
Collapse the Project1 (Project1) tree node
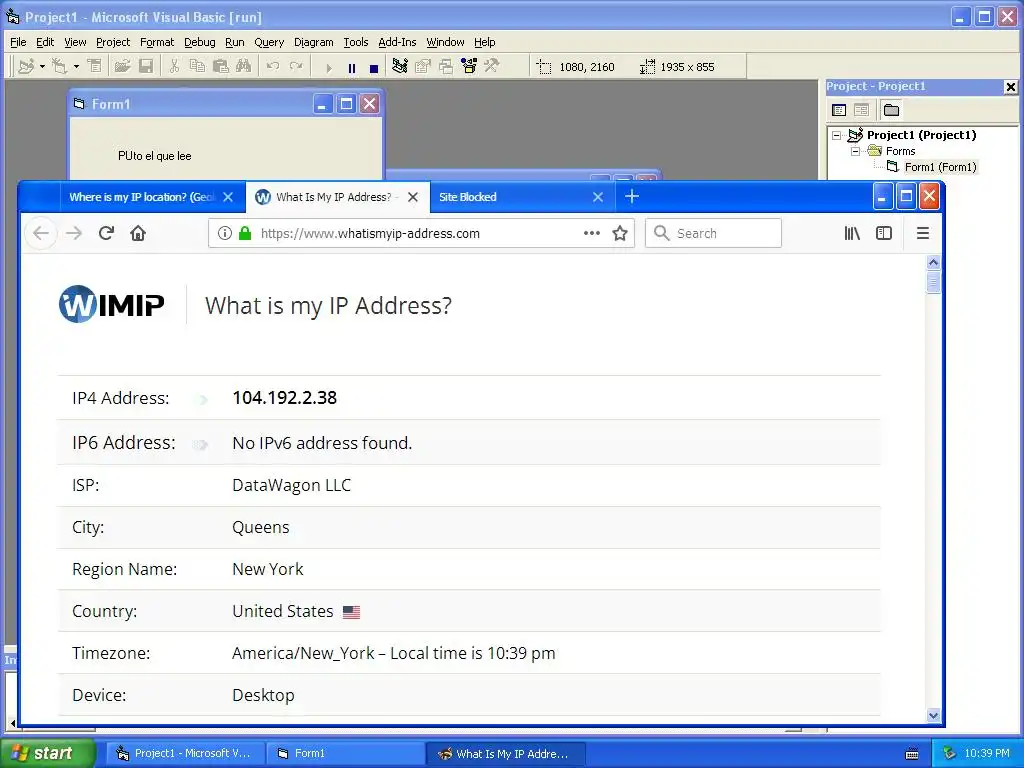tap(837, 135)
